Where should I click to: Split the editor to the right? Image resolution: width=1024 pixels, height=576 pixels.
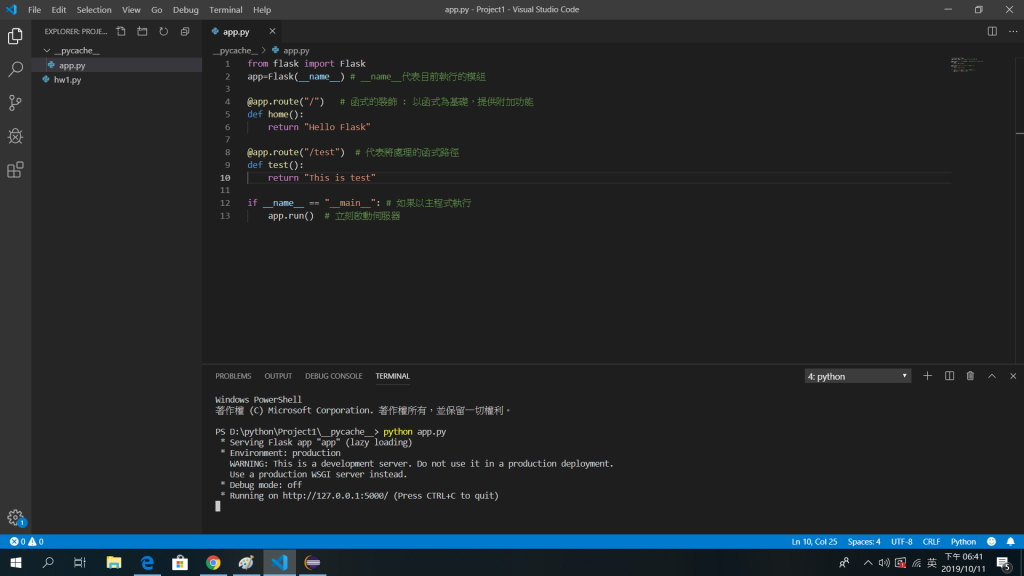[x=992, y=31]
